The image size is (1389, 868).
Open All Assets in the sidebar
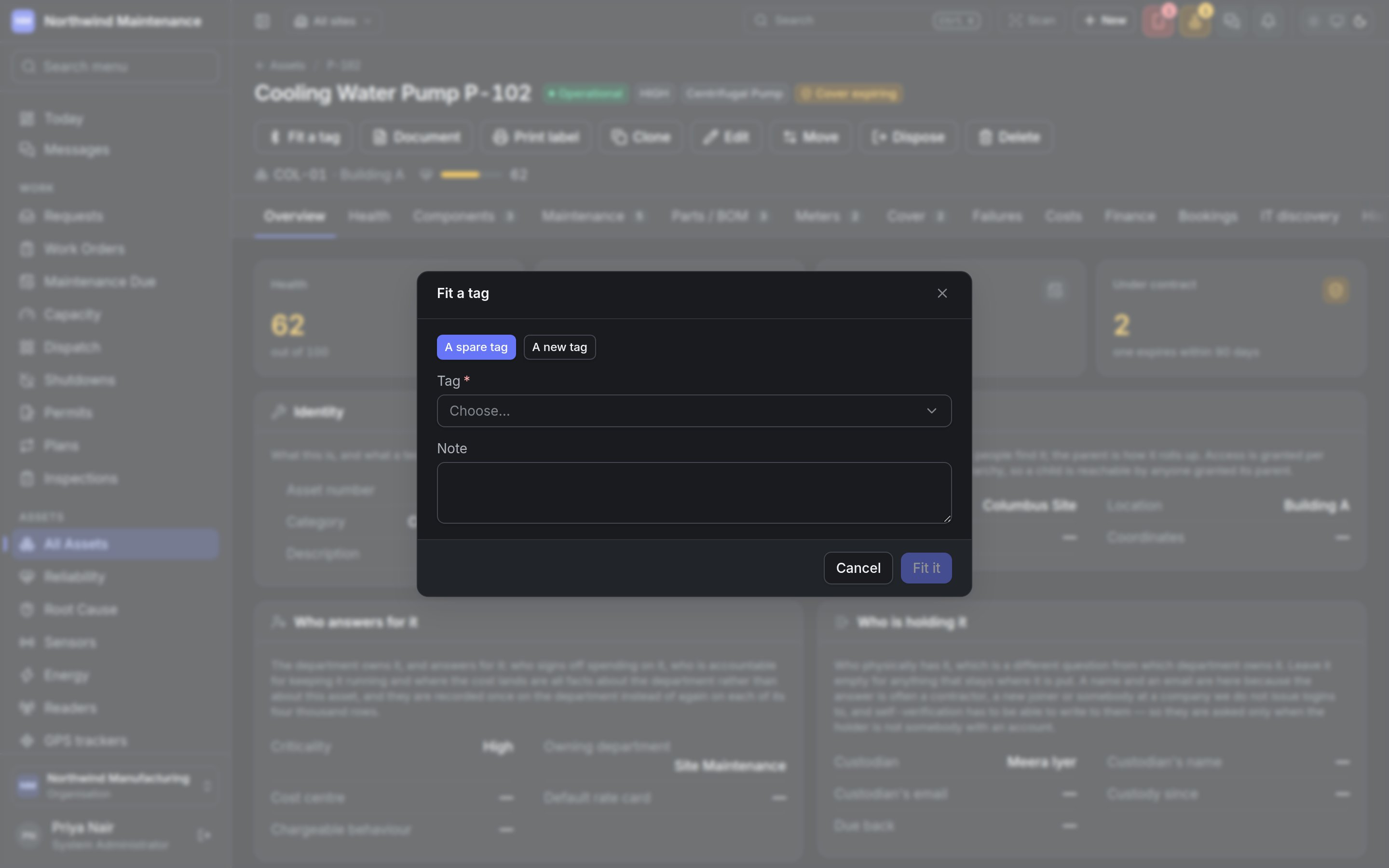[115, 544]
